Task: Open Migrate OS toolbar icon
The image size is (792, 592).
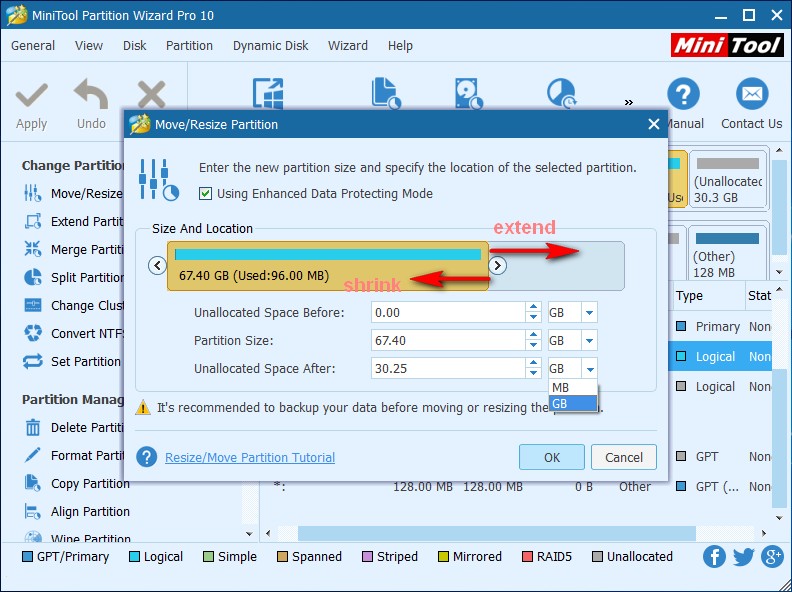Action: click(x=268, y=93)
